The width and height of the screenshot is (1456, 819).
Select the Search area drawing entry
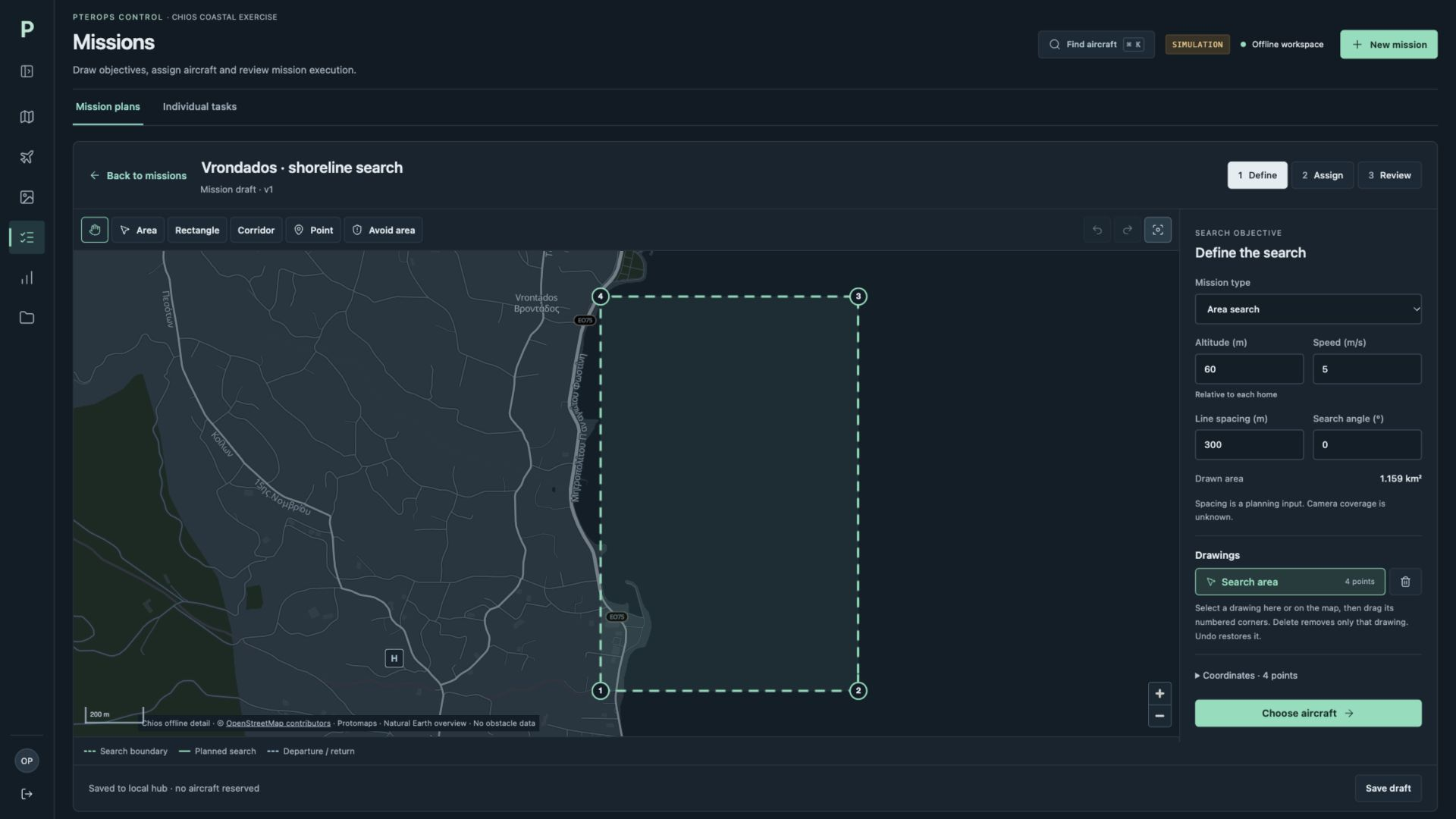(1290, 582)
